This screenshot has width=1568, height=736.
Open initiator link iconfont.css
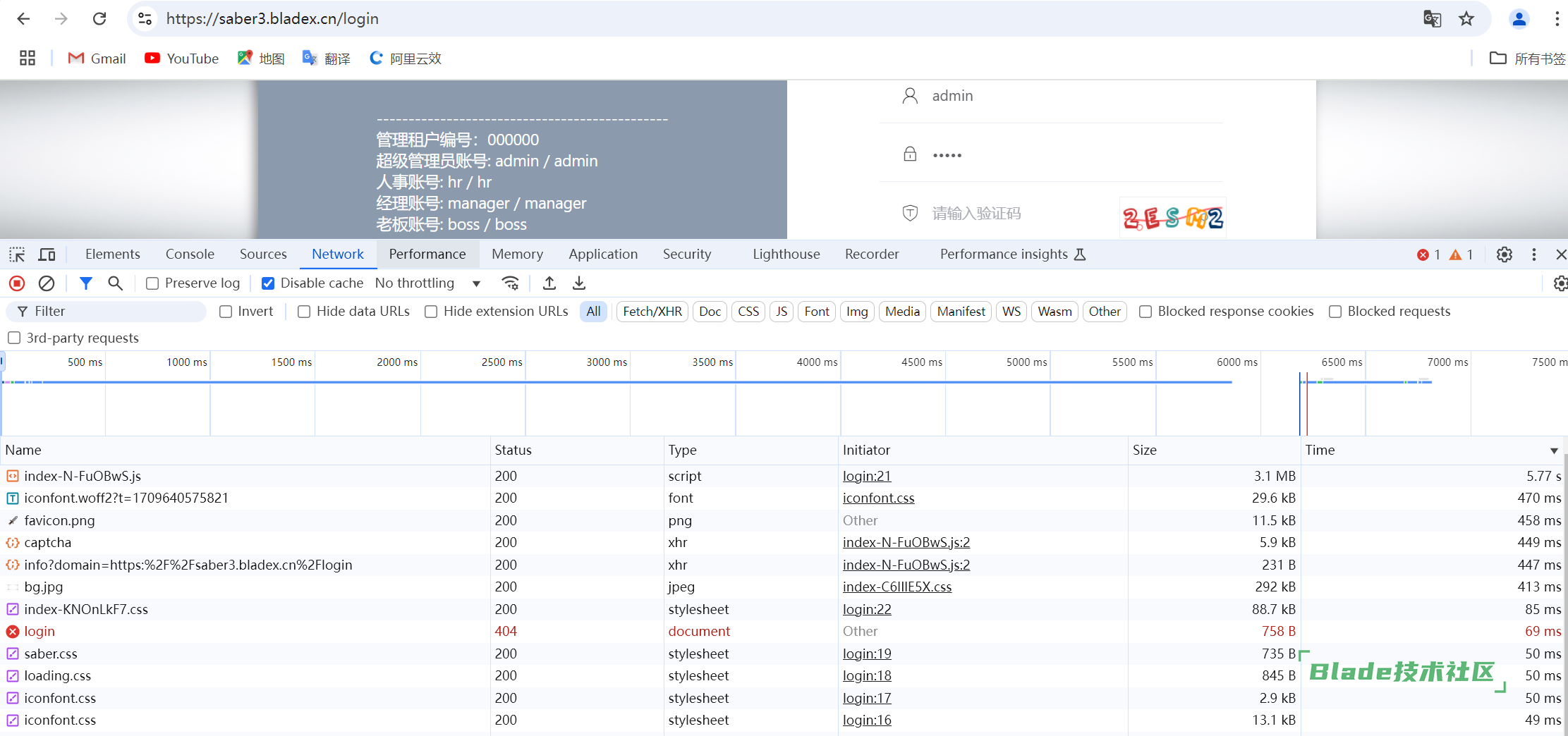(x=878, y=498)
